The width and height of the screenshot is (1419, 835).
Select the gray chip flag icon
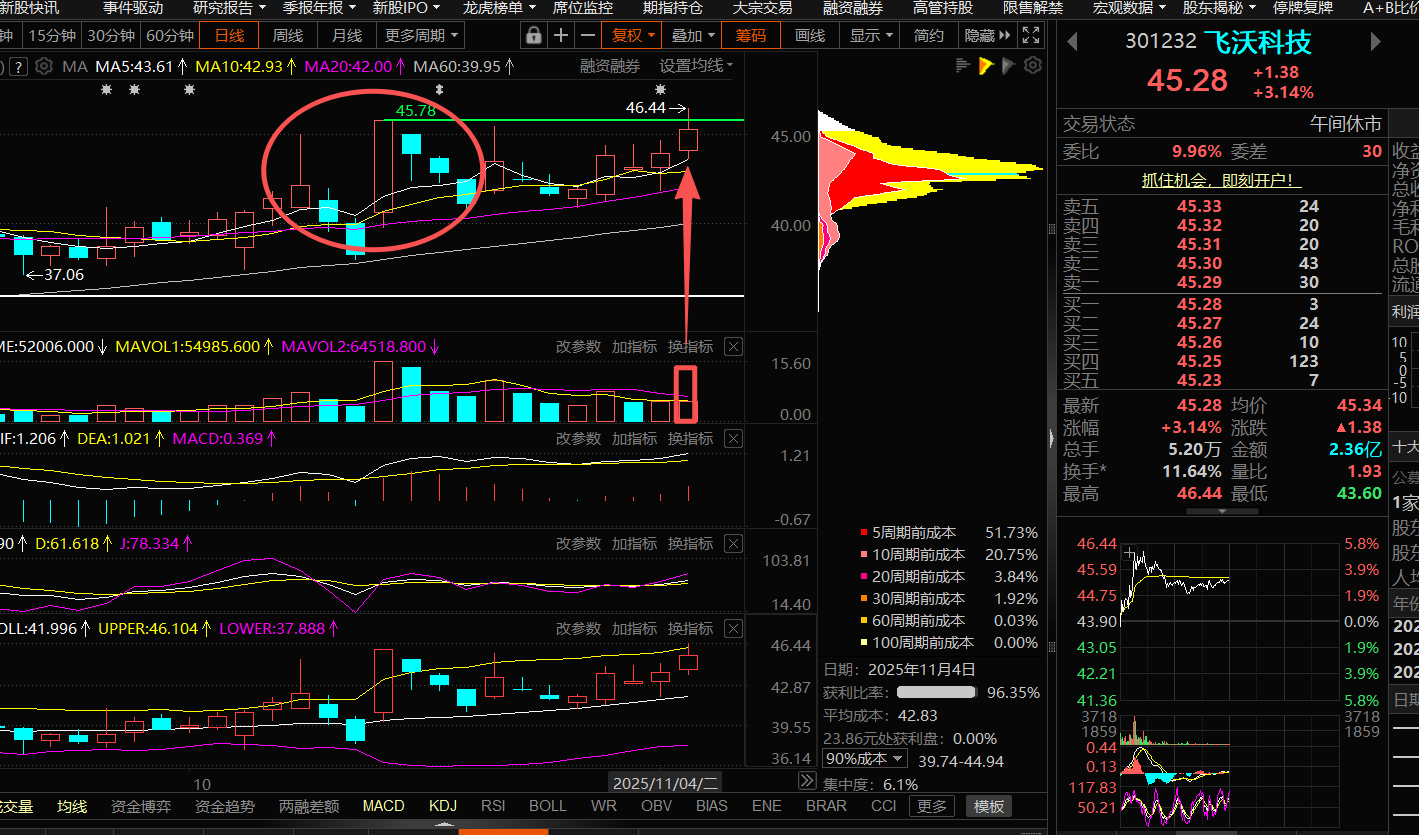(1009, 66)
